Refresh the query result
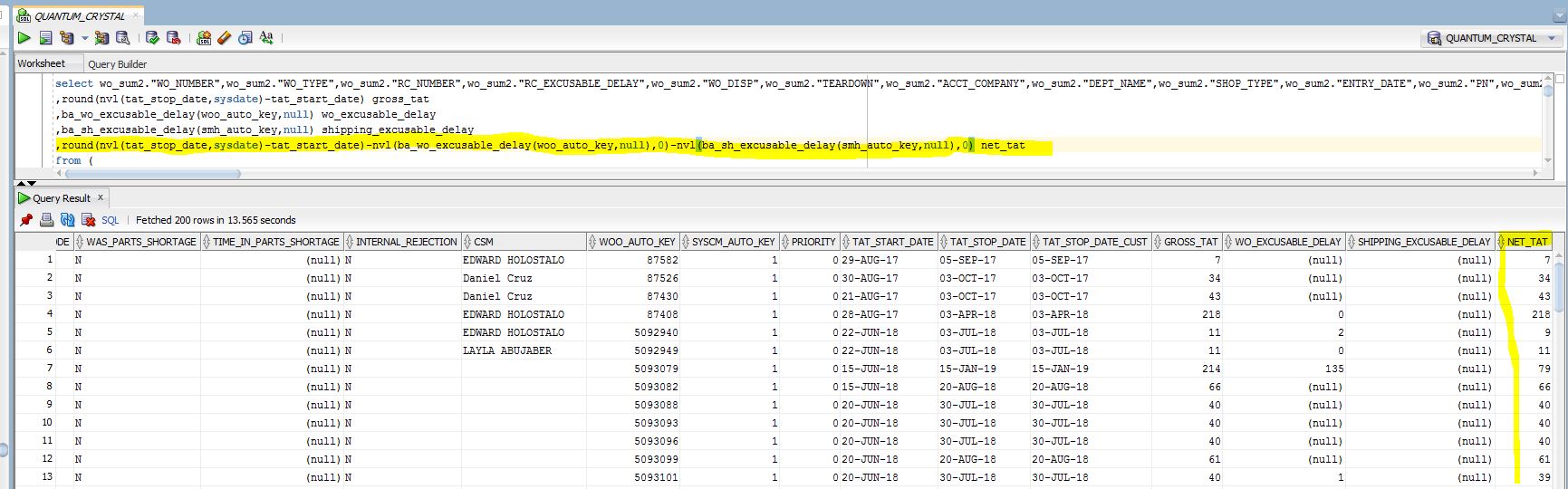Viewport: 1568px width, 489px height. pos(68,220)
